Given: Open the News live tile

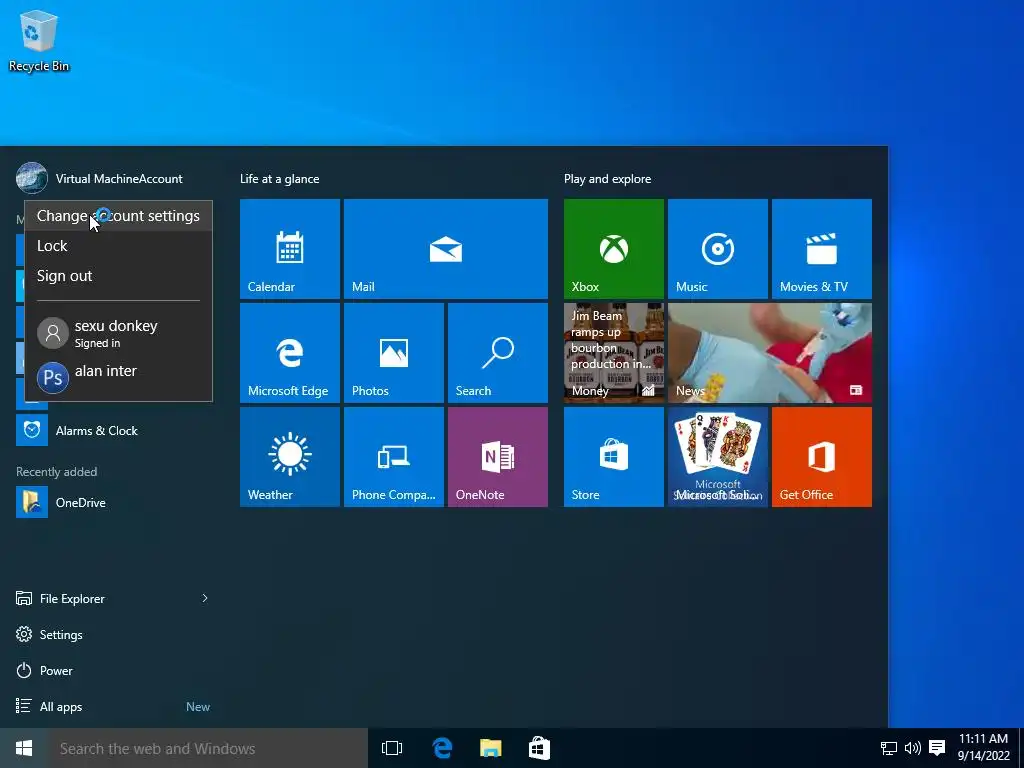Looking at the screenshot, I should pos(769,353).
